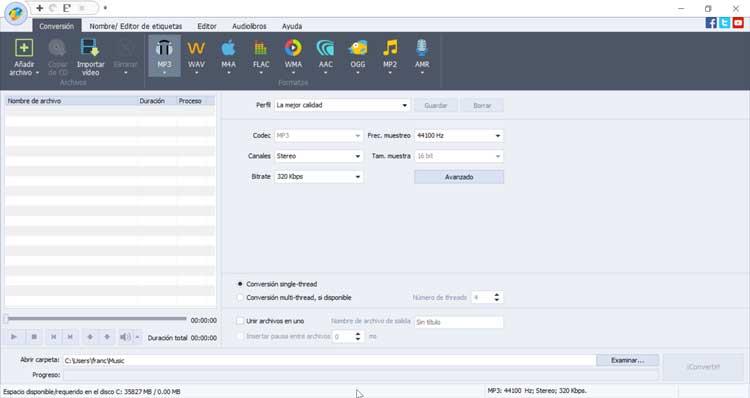750x398 pixels.
Task: Open the Twitter page icon
Action: [x=724, y=22]
